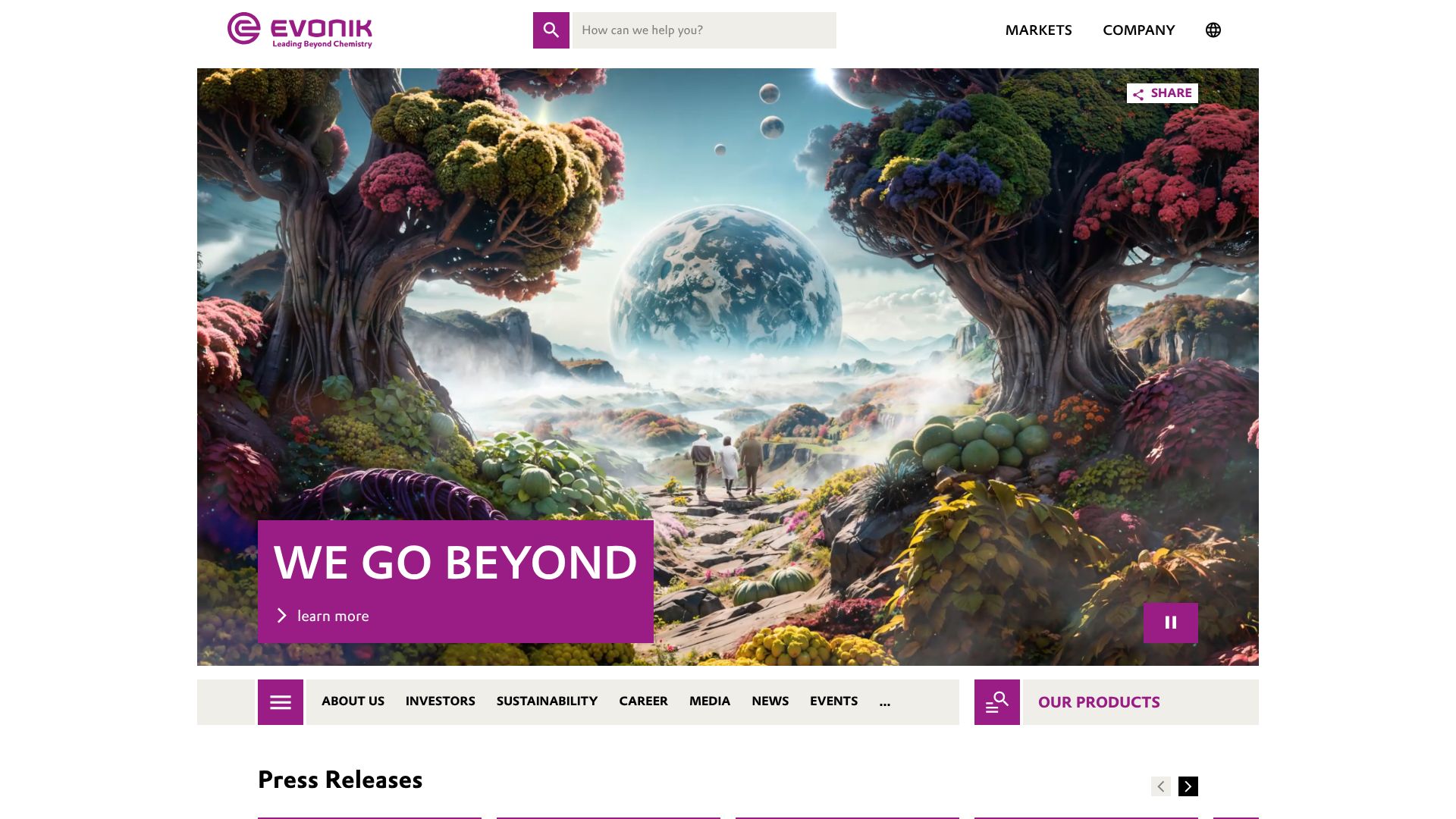Open the COMPANY menu
The image size is (1456, 819).
pyautogui.click(x=1138, y=30)
